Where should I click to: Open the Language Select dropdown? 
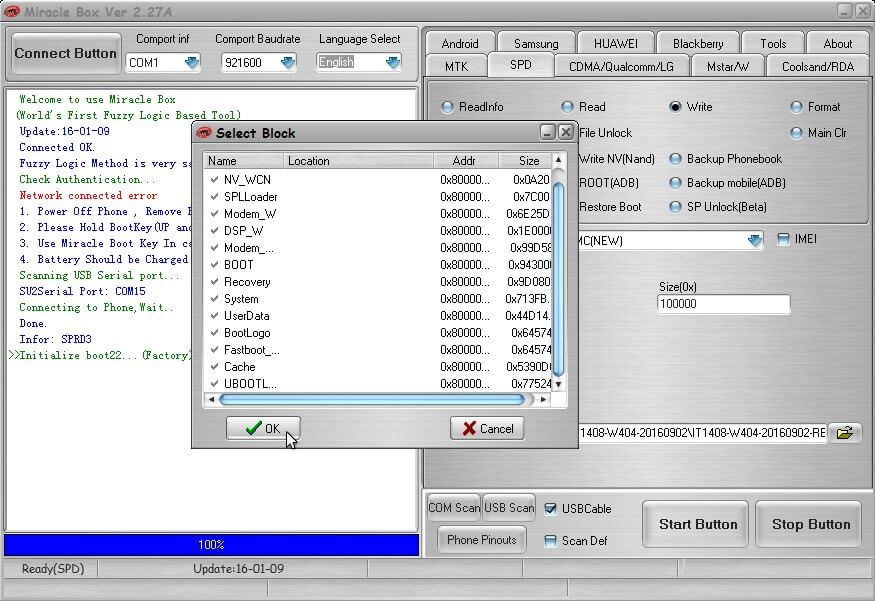tap(393, 62)
